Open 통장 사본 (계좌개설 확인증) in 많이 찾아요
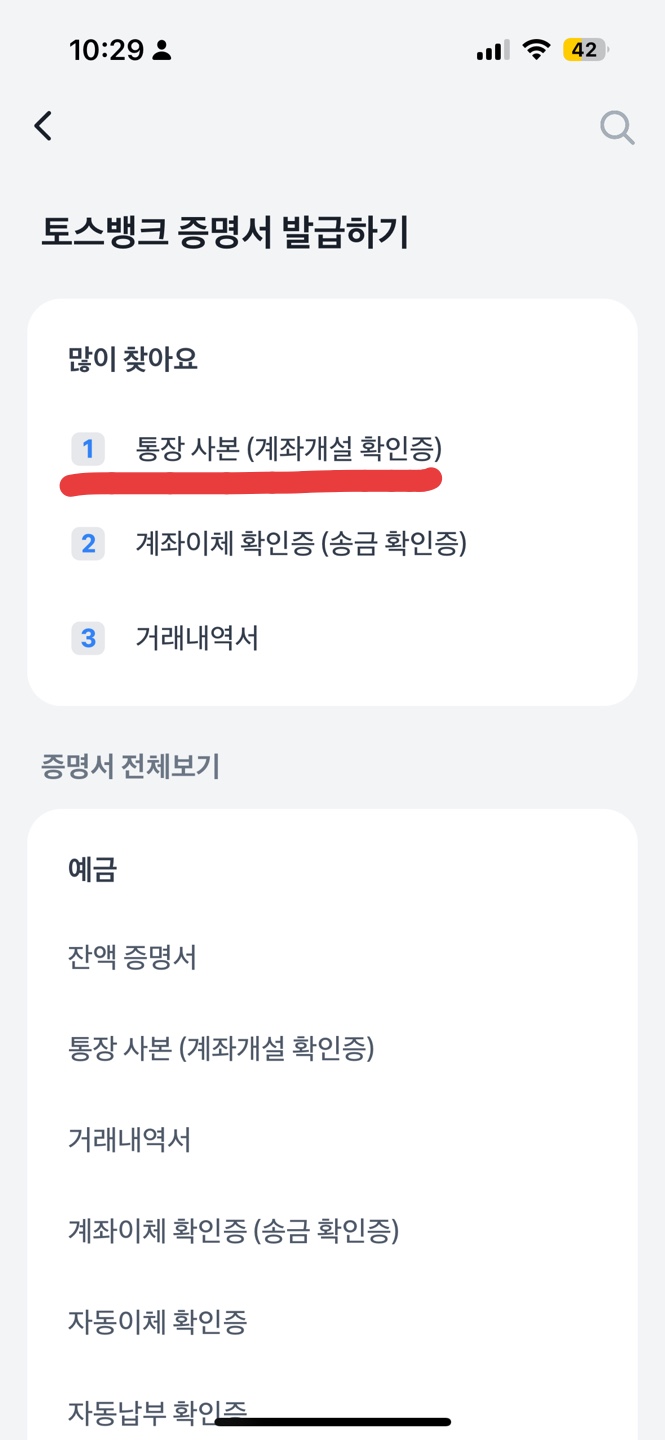The image size is (665, 1440). (289, 449)
